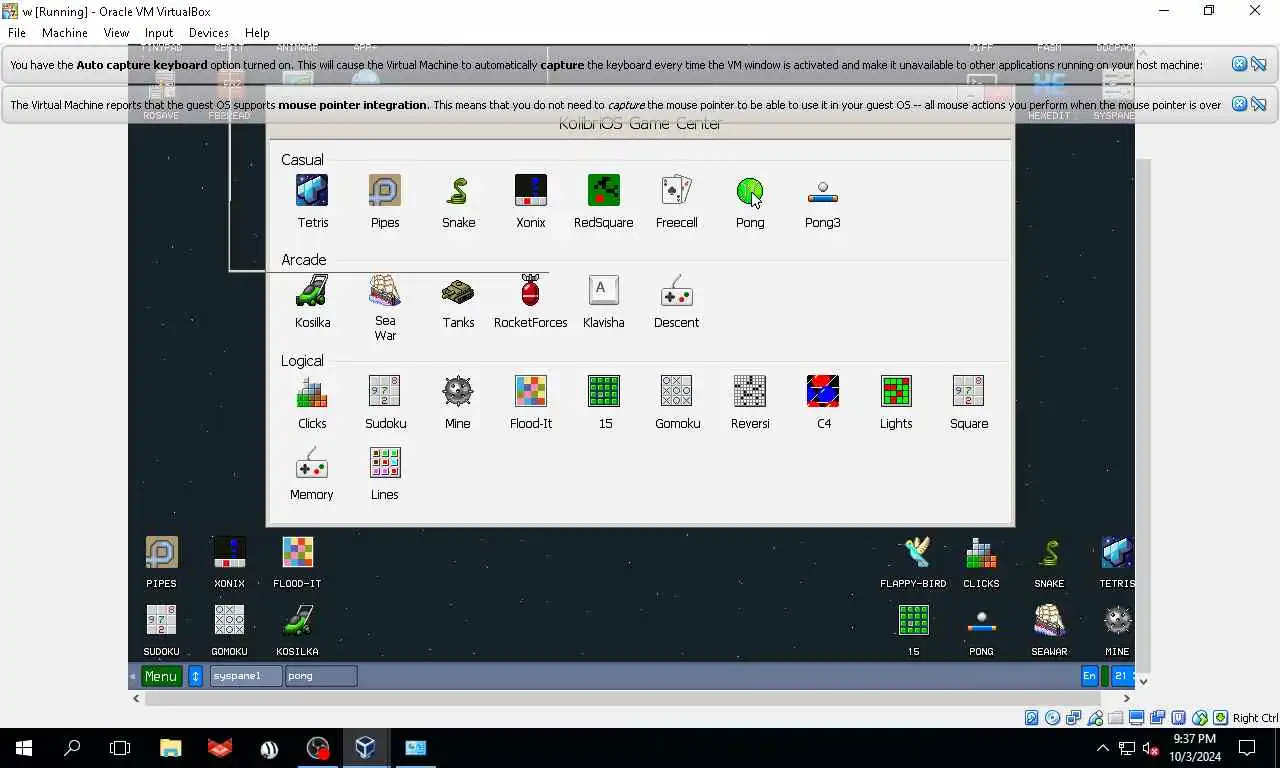Click the blue arrows button beside Menu
Screen dimensions: 1280x768
point(196,676)
